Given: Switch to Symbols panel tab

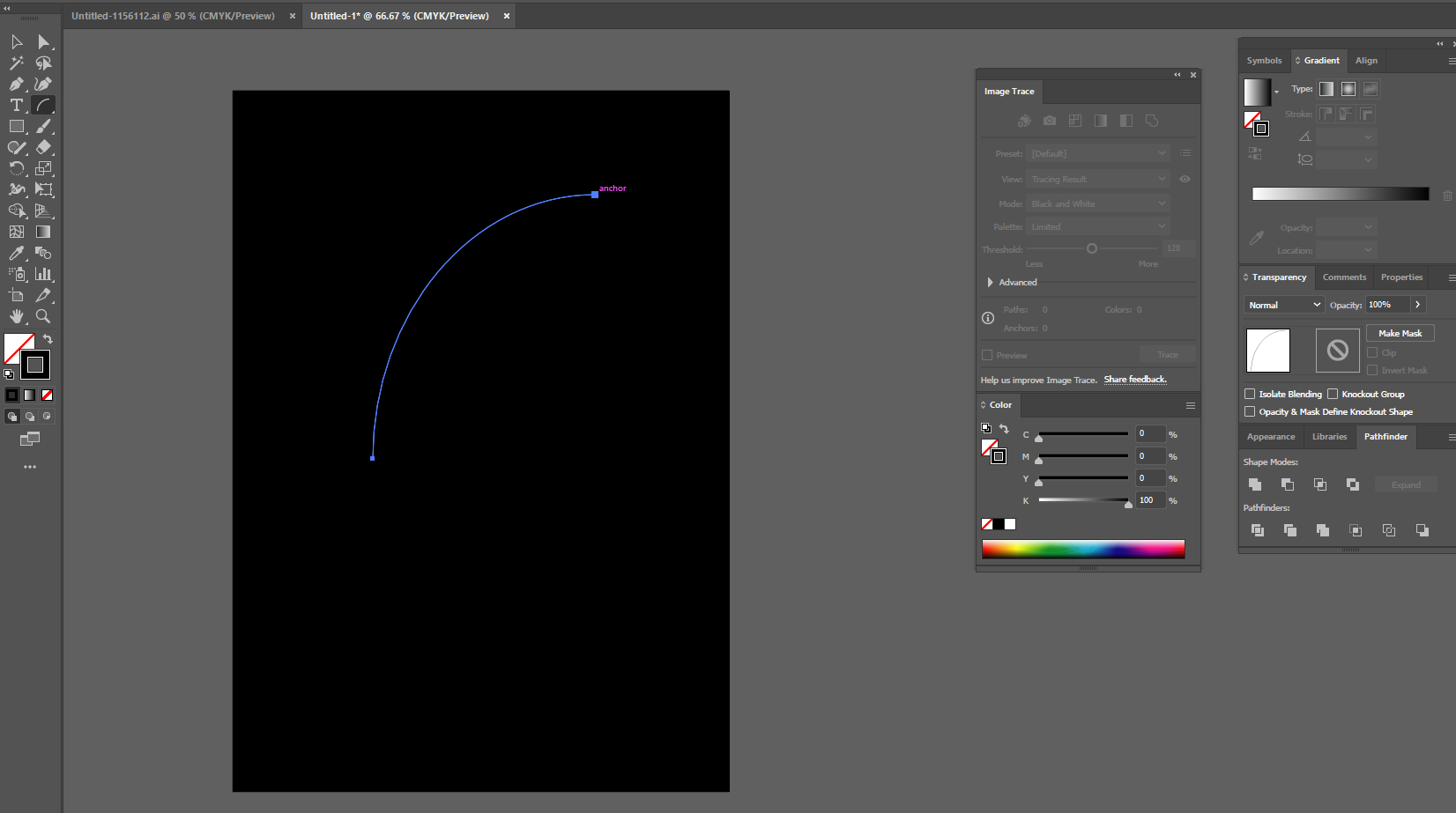Looking at the screenshot, I should pyautogui.click(x=1264, y=61).
